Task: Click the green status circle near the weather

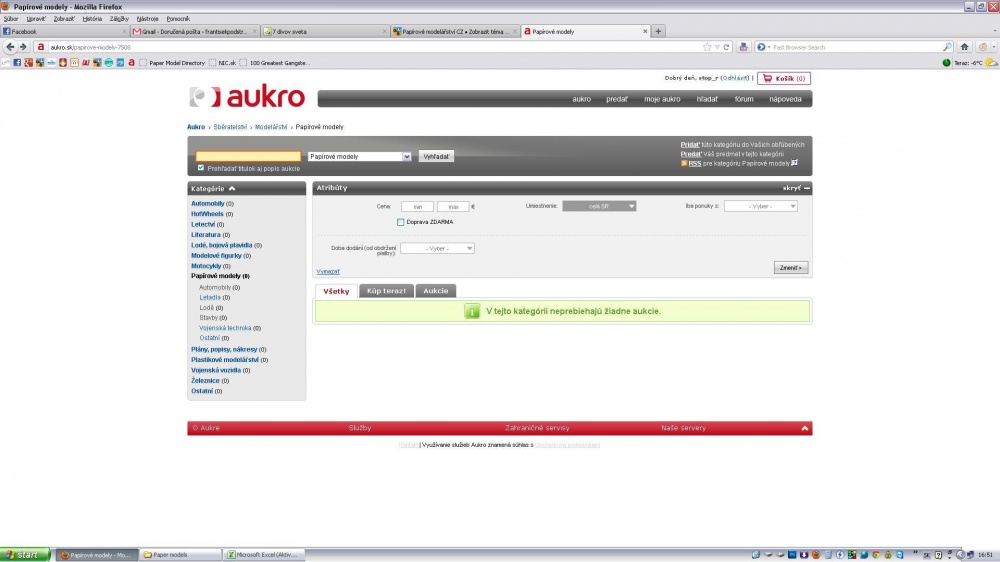Action: point(946,63)
